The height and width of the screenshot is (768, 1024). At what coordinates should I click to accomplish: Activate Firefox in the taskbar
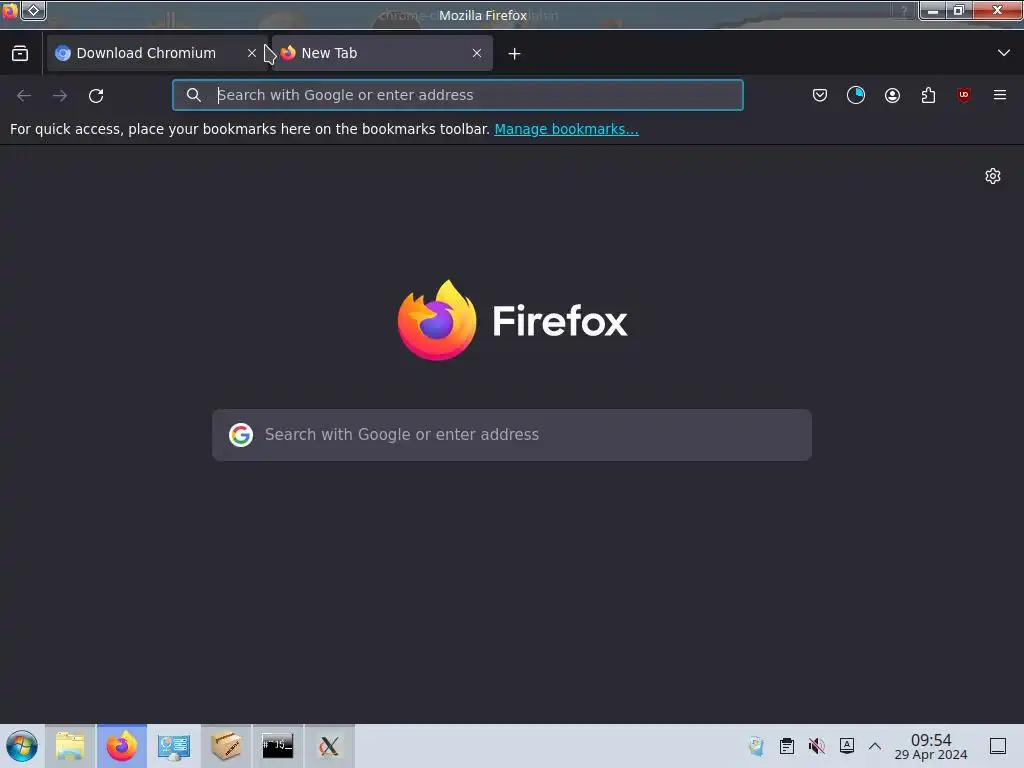point(122,746)
